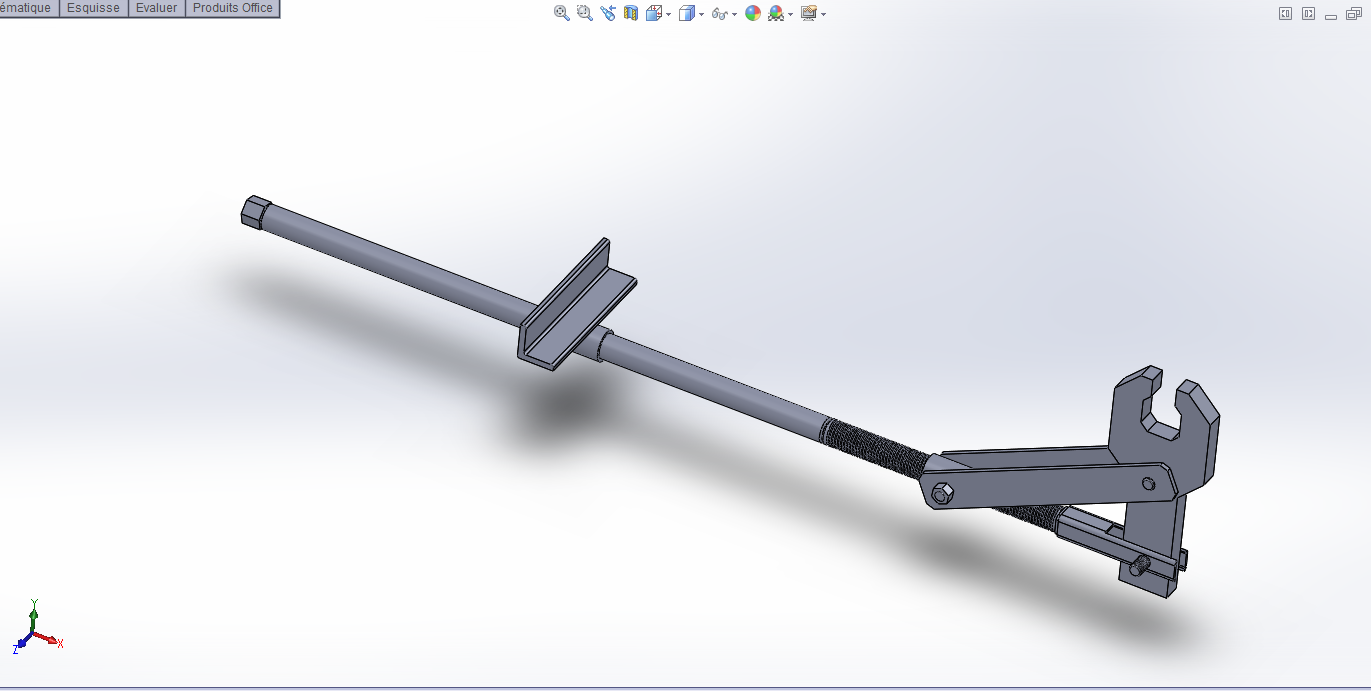This screenshot has width=1371, height=691.
Task: Minimize the document window
Action: [x=1331, y=17]
